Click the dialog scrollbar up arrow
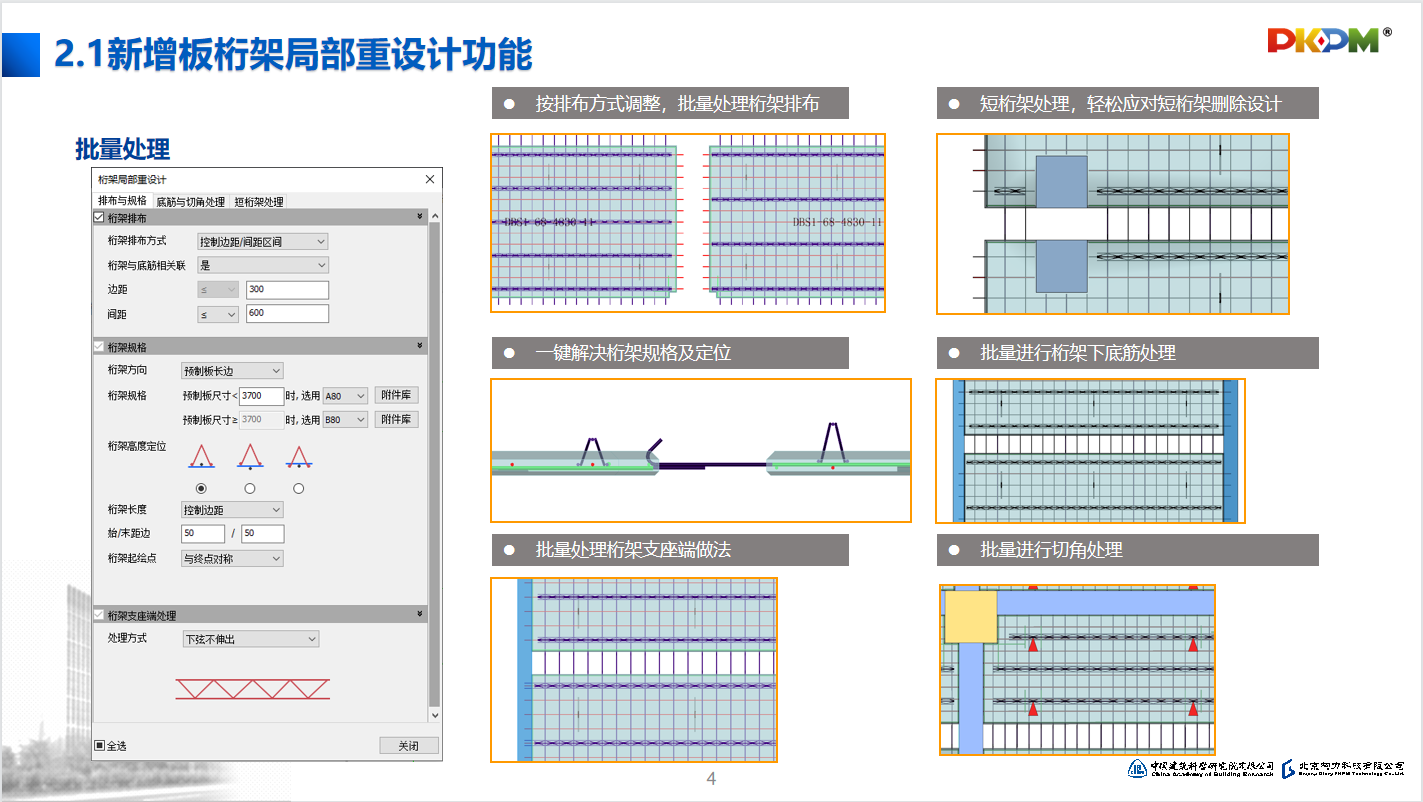The image size is (1423, 802). click(x=434, y=215)
